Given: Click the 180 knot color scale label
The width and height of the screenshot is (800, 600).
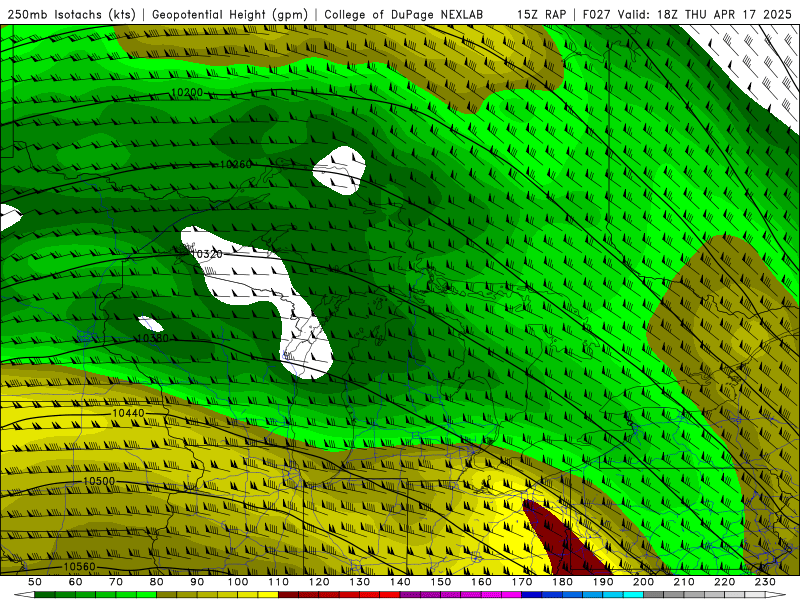Looking at the screenshot, I should pyautogui.click(x=563, y=582).
